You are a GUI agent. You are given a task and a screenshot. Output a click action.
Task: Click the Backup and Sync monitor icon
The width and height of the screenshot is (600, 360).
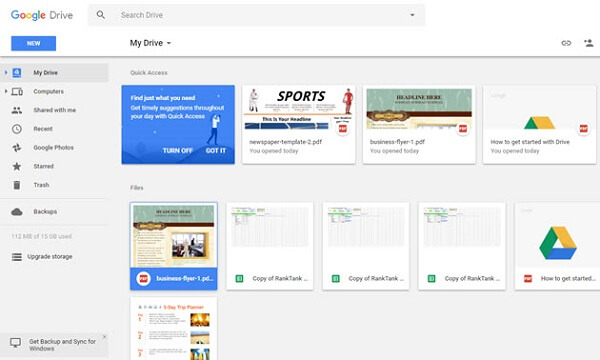[16, 342]
